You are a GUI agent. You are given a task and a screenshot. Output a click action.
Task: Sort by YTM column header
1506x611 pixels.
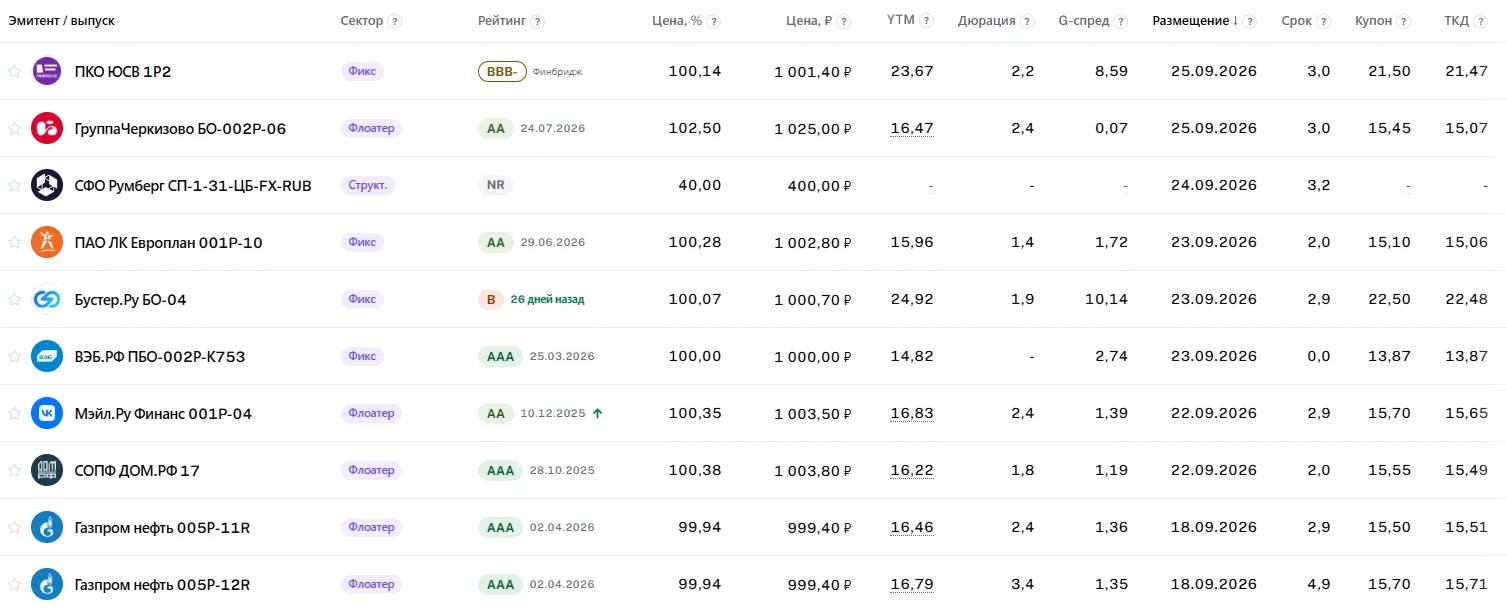coord(900,21)
